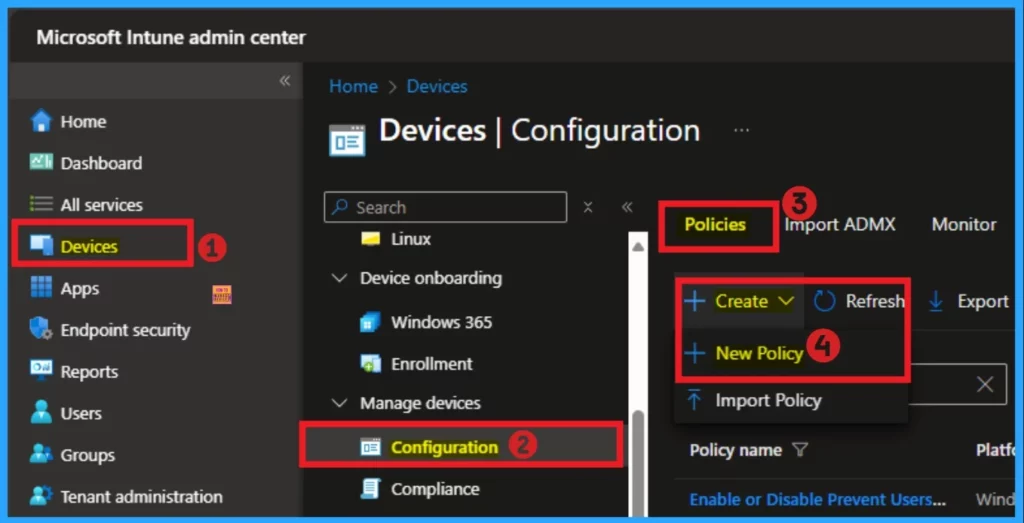Click the Refresh button
The width and height of the screenshot is (1024, 523).
click(860, 301)
